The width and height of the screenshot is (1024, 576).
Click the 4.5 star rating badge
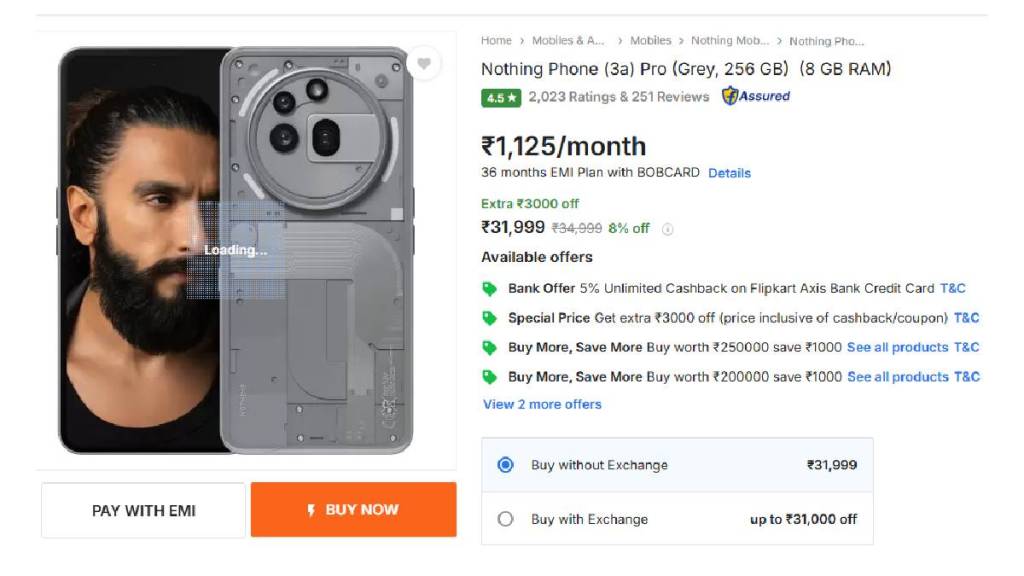501,97
